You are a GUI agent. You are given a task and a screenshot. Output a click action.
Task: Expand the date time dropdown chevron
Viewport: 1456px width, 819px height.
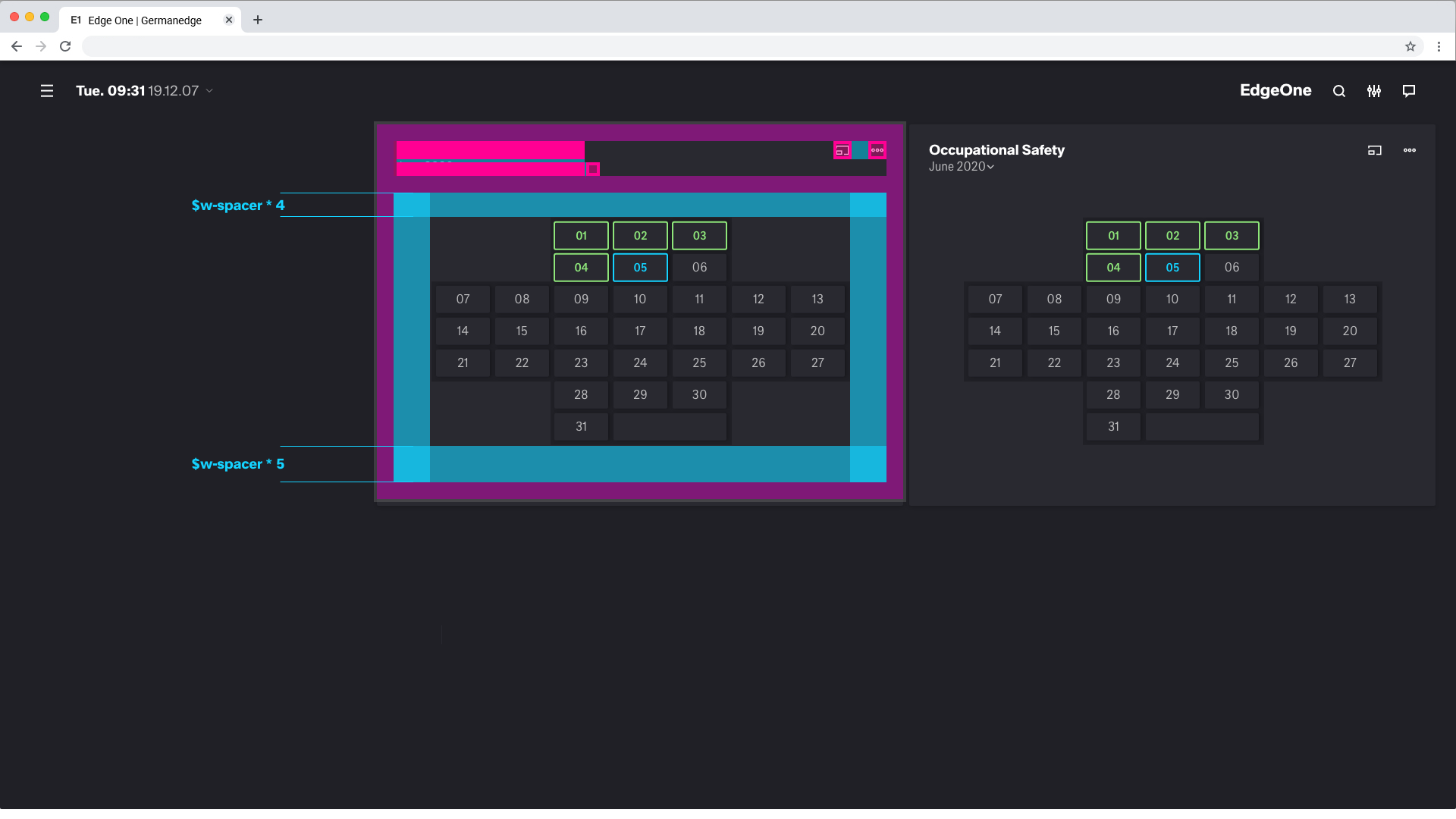pyautogui.click(x=210, y=91)
